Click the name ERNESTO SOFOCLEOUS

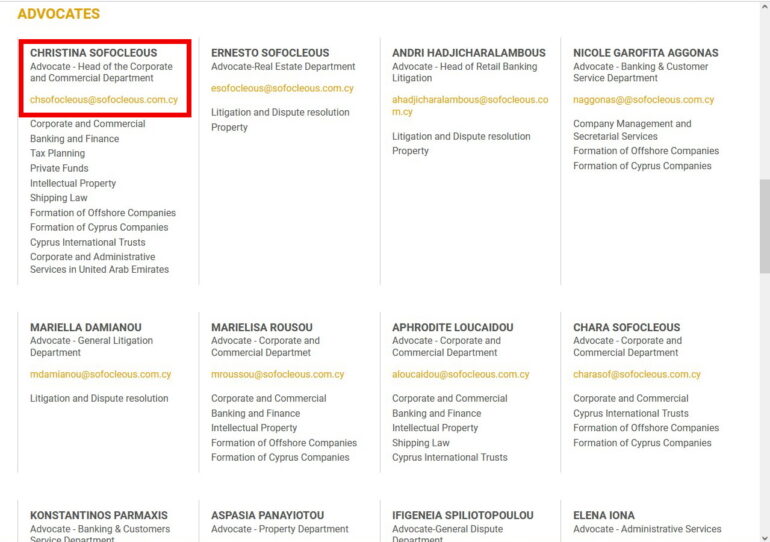pos(270,53)
